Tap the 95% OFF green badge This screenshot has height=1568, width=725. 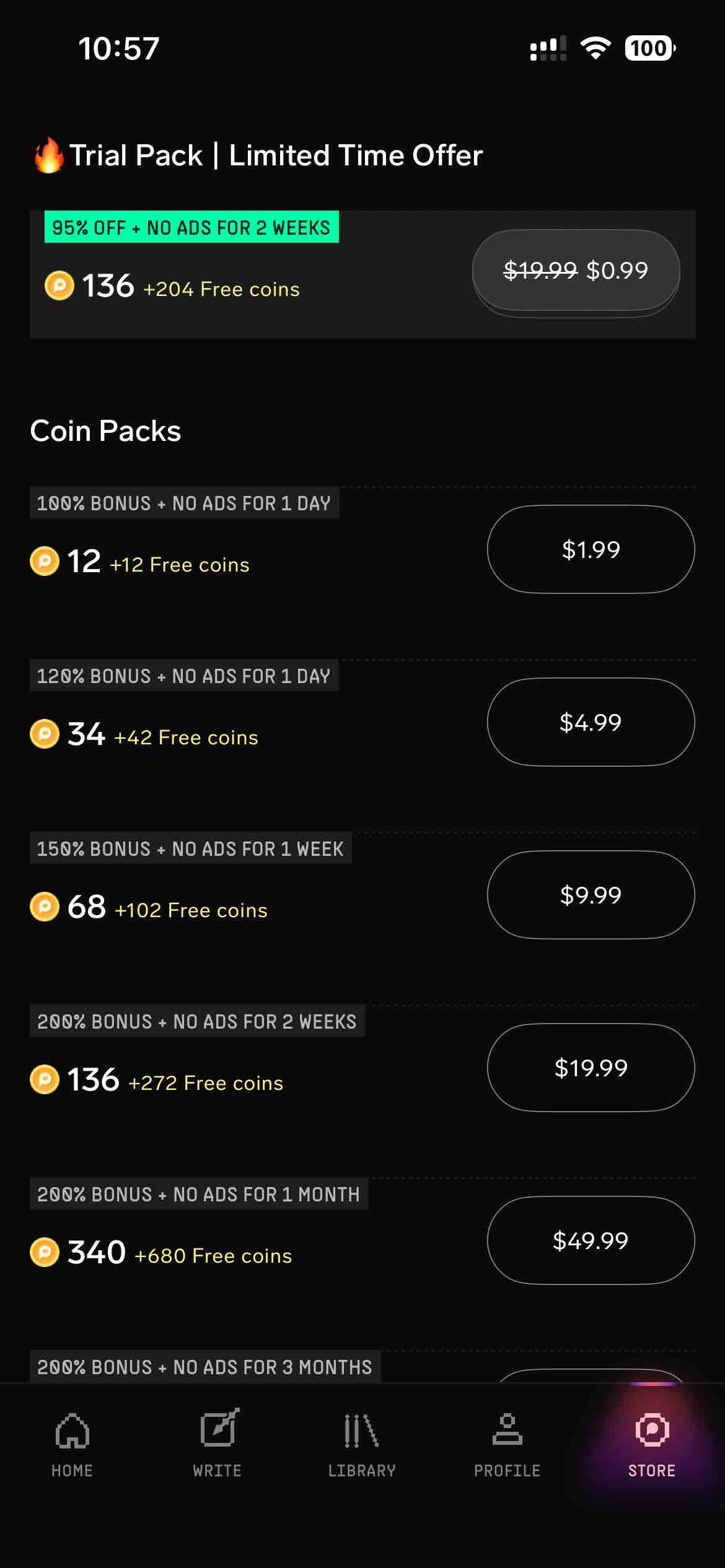tap(191, 227)
